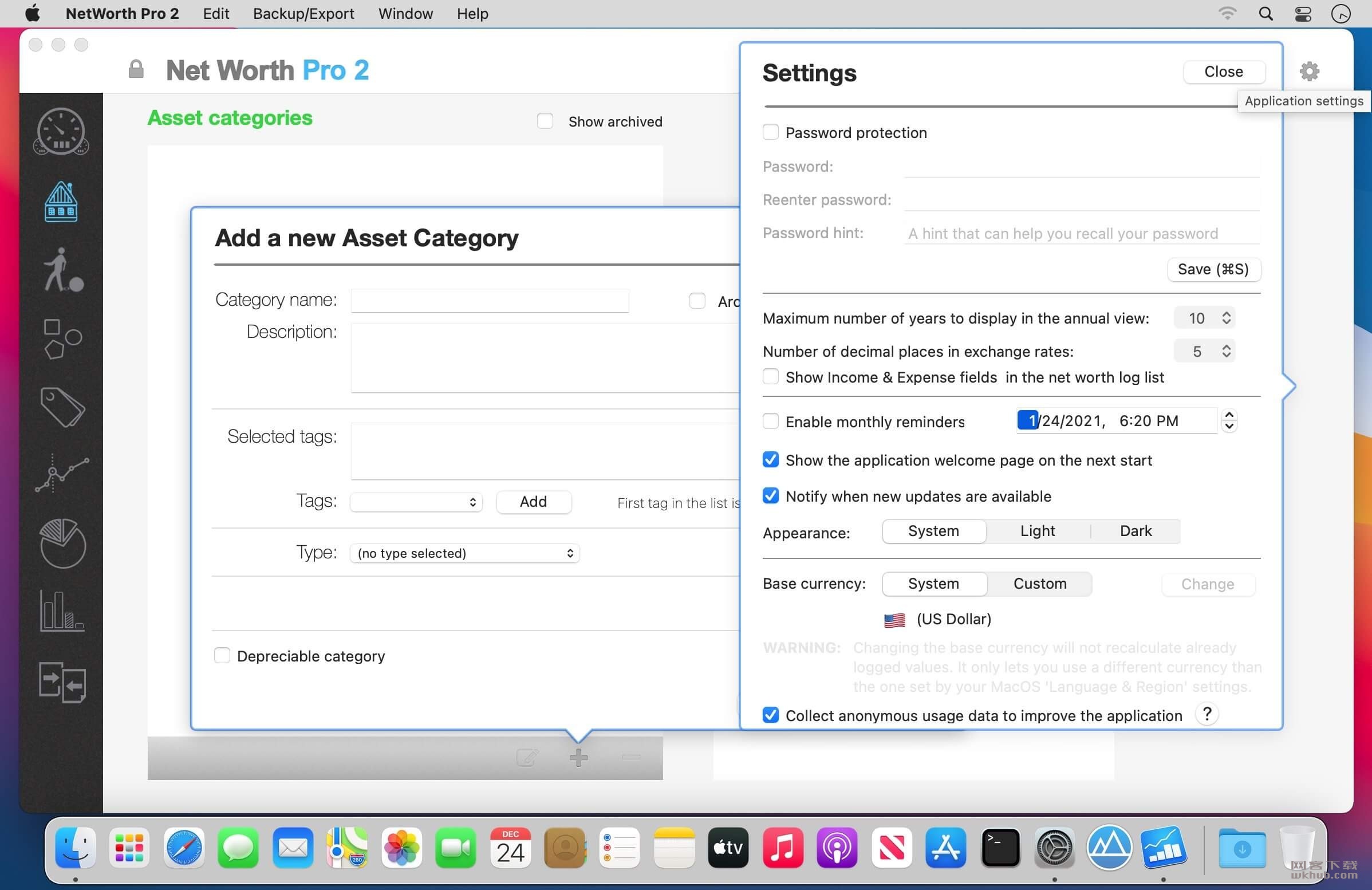1372x890 pixels.
Task: Open the Window menu
Action: click(405, 13)
